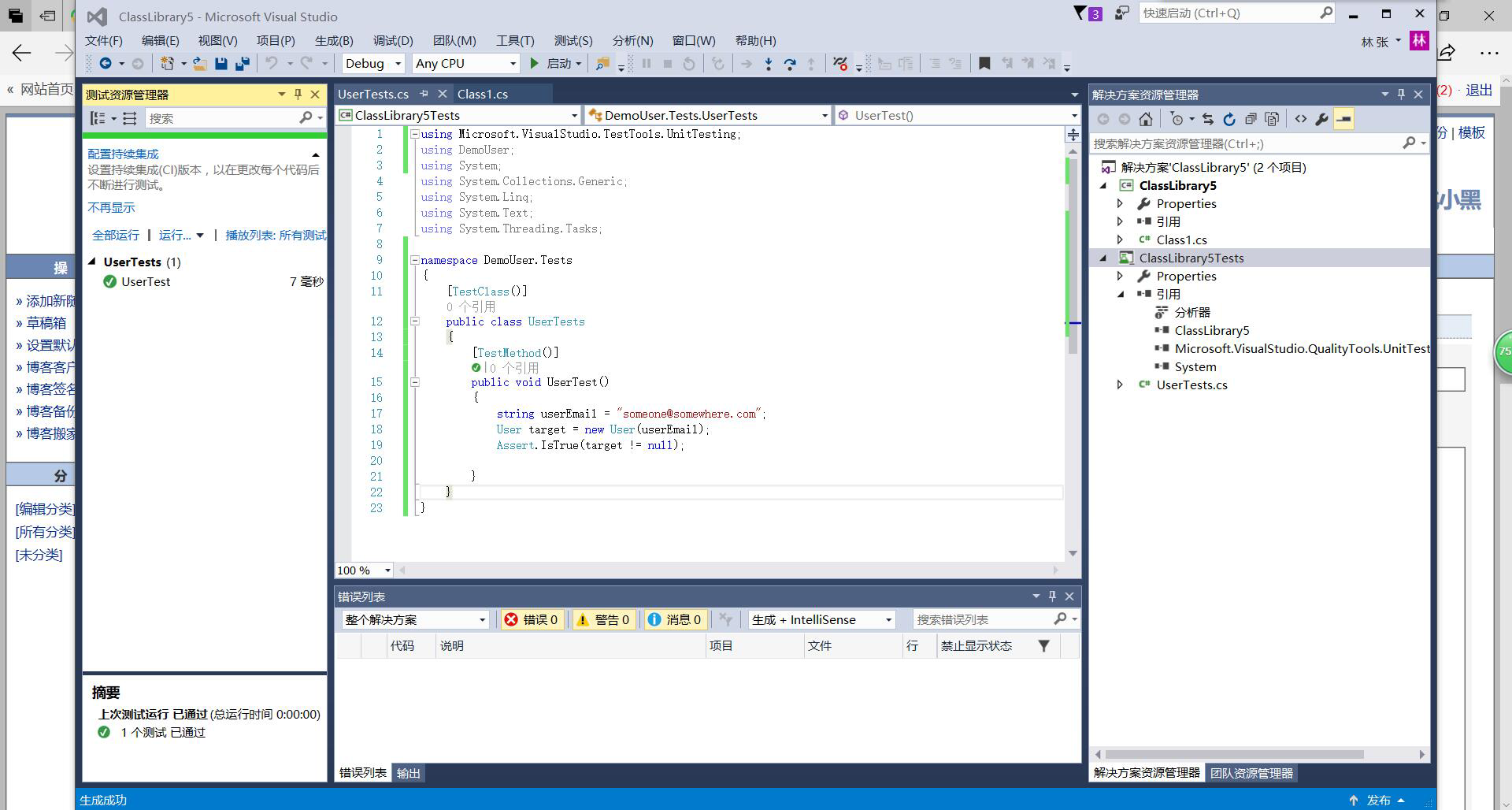Click the Navigate Backward toolbar icon
1512x810 pixels.
(105, 64)
